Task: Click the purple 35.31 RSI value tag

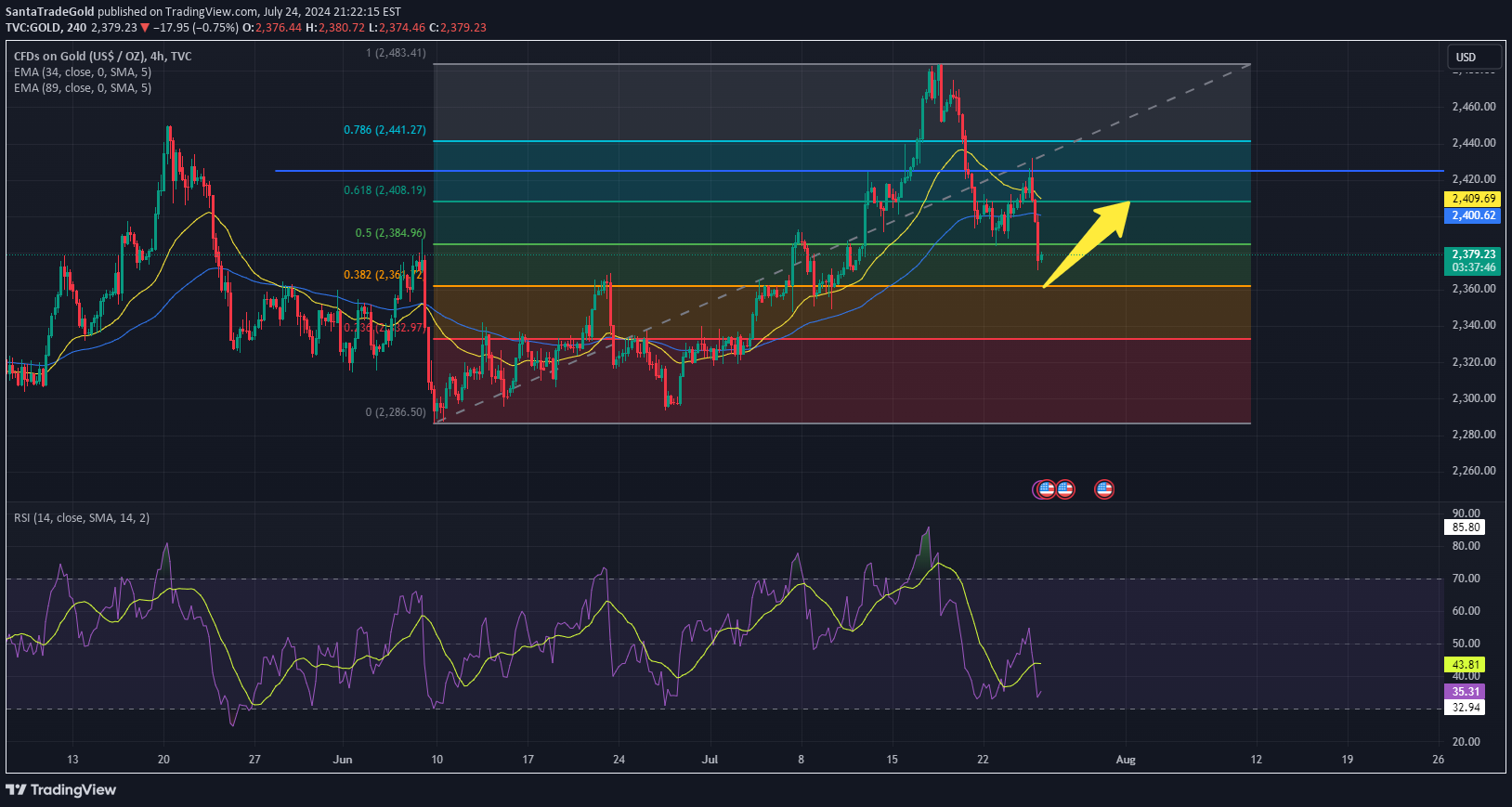Action: coord(1466,692)
